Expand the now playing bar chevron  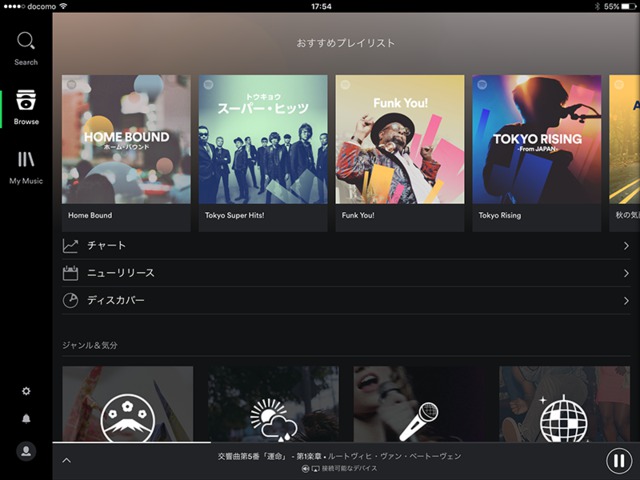(x=66, y=460)
